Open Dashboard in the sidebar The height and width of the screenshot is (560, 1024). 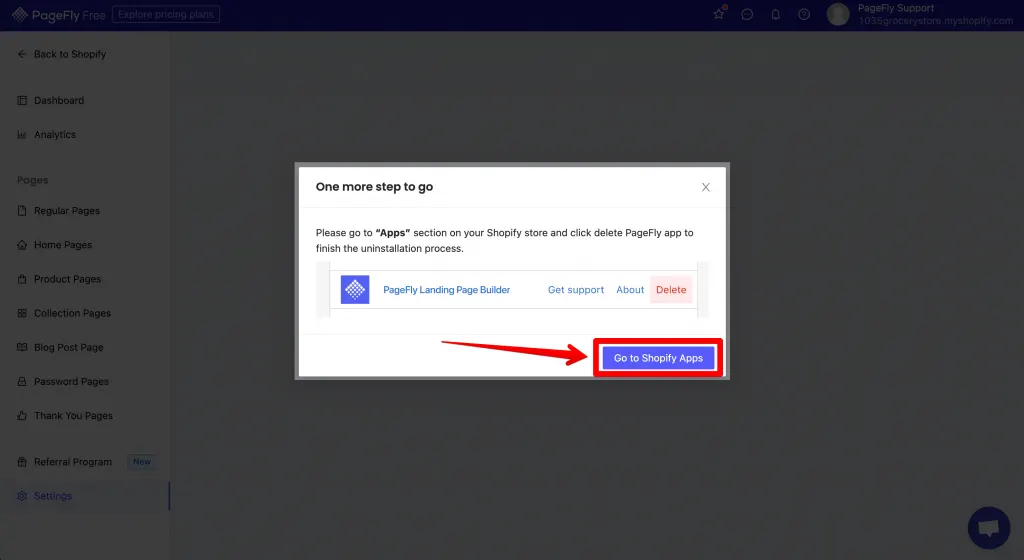[x=59, y=101]
